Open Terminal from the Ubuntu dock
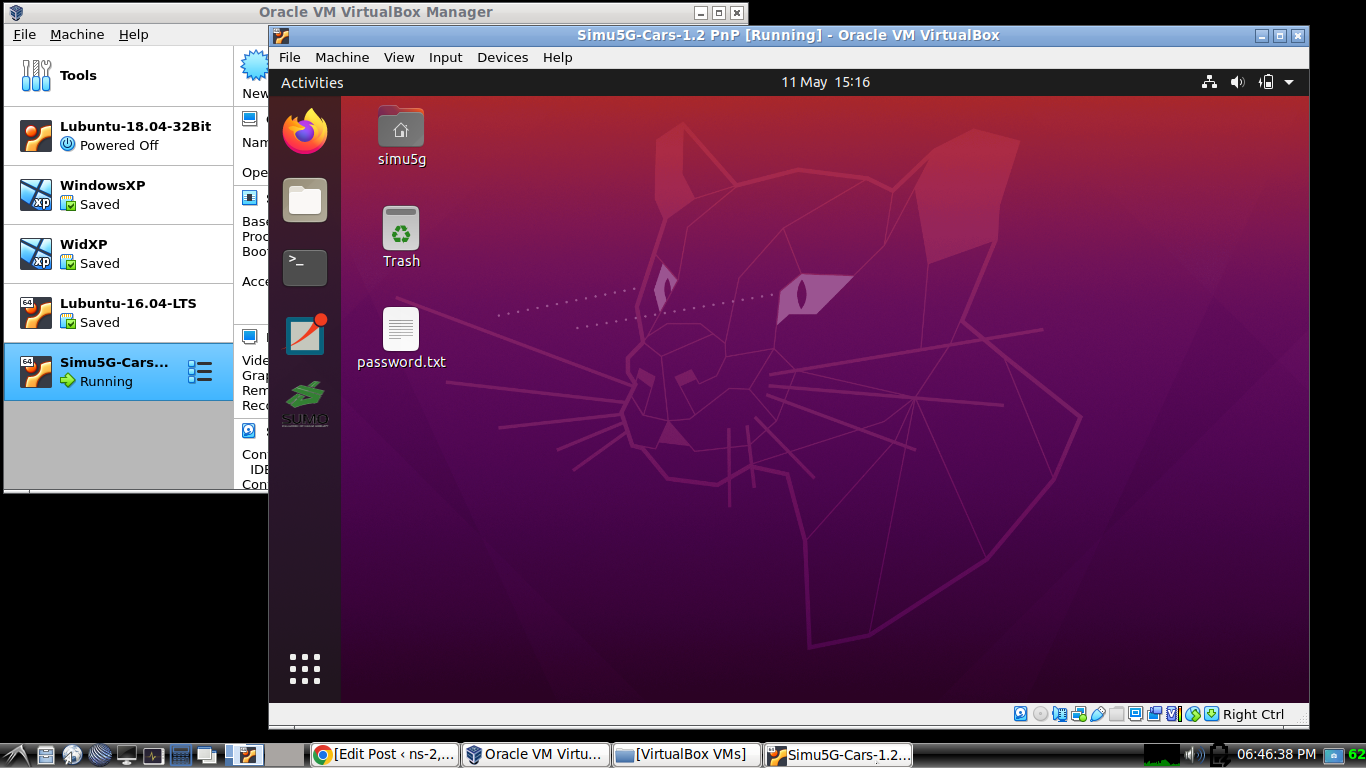The width and height of the screenshot is (1366, 768). (x=305, y=267)
